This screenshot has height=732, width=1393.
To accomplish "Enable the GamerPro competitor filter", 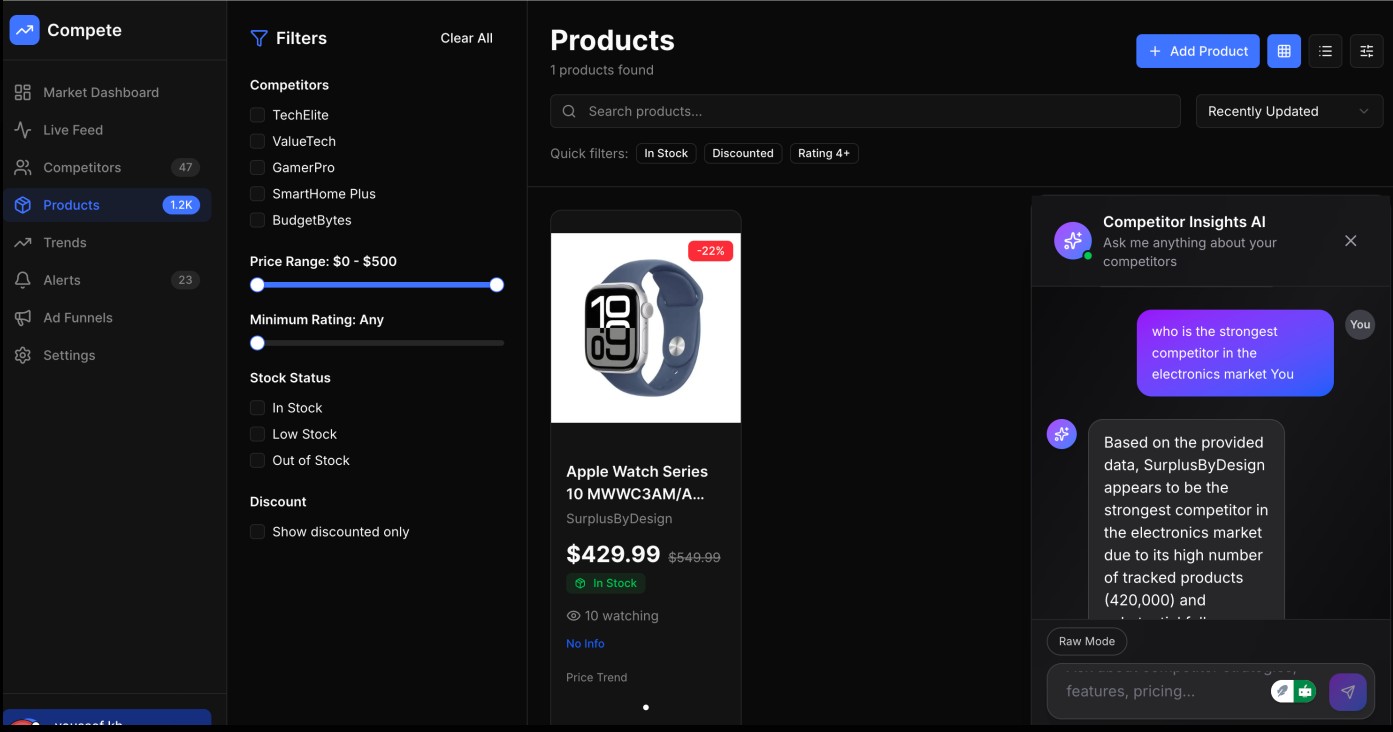I will coord(258,167).
